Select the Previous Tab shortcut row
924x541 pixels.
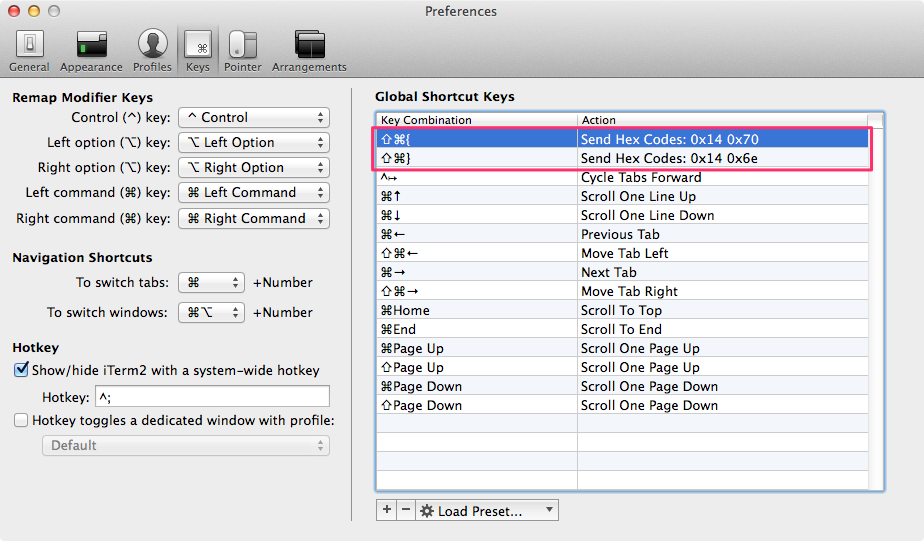622,234
